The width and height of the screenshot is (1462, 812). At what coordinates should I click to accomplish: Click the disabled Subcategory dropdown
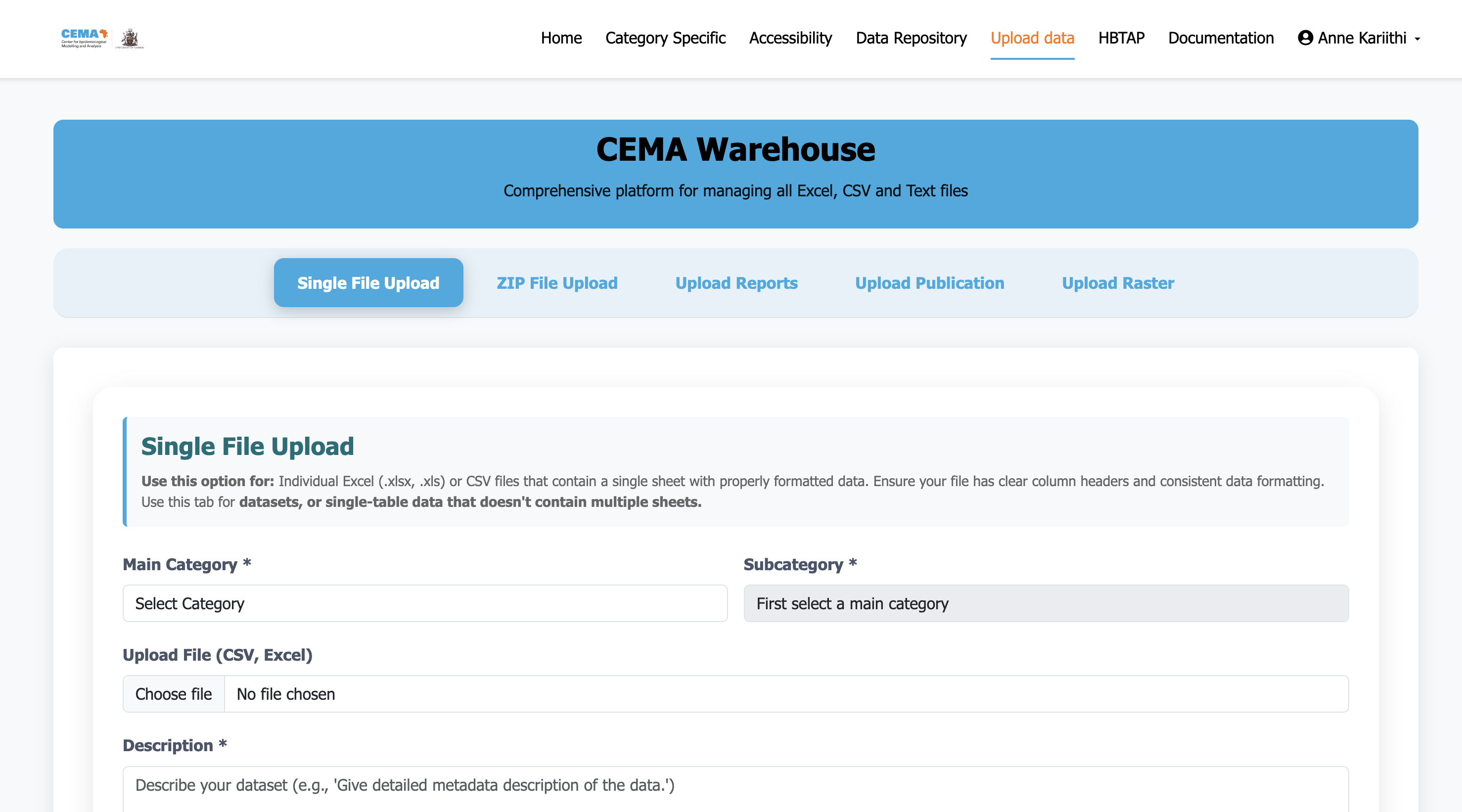[x=1046, y=603]
